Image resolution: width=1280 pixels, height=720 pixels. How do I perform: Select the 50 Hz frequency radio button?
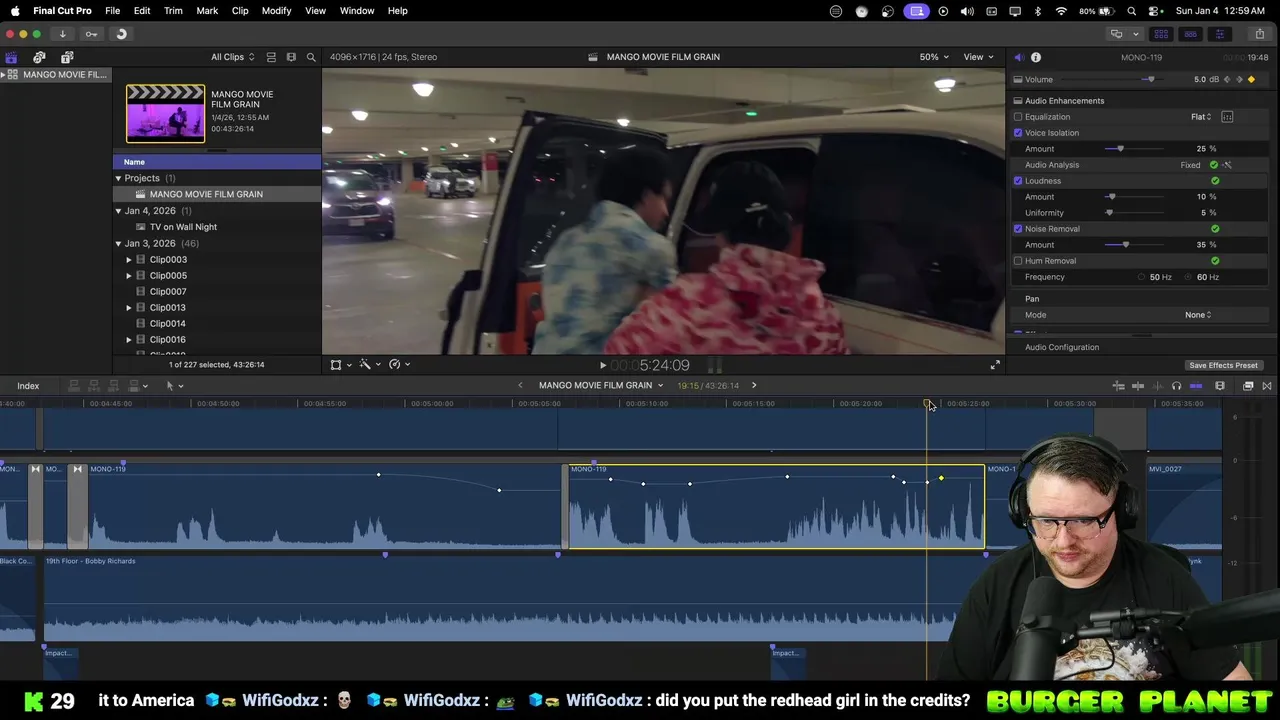tap(1141, 277)
